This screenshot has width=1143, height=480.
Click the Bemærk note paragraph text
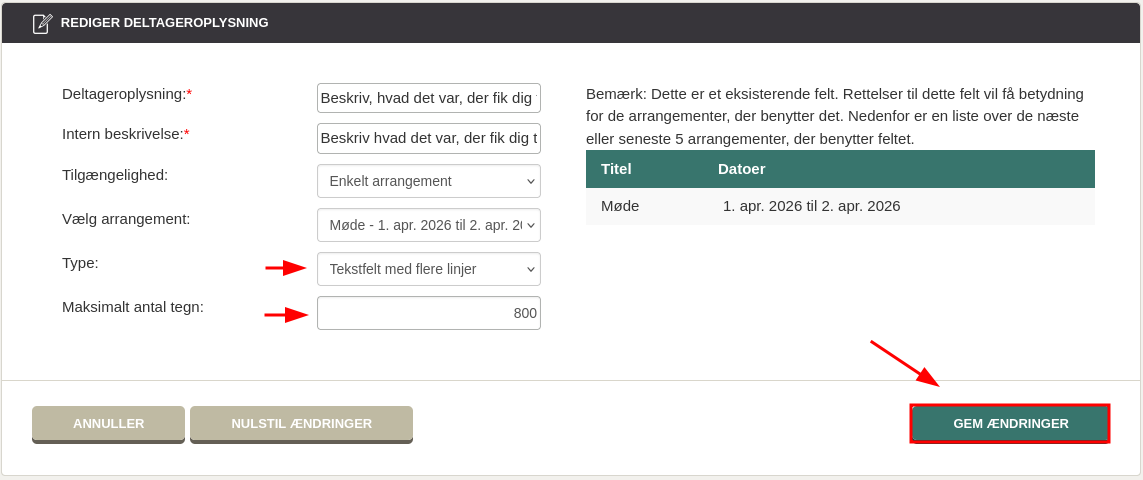835,116
